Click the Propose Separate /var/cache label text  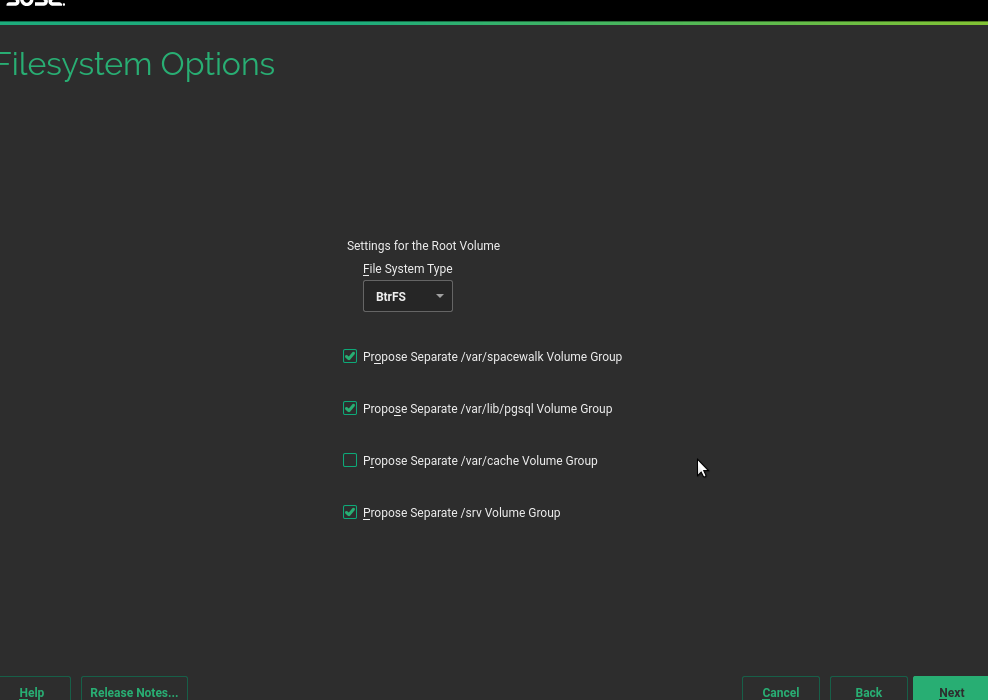480,461
